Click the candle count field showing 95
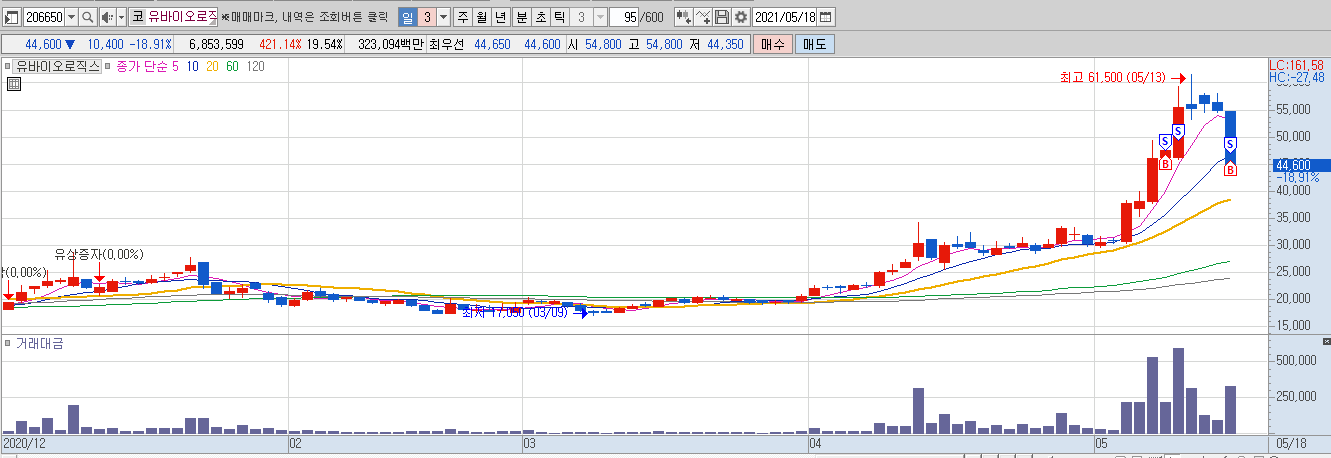Image resolution: width=1331 pixels, height=458 pixels. [x=626, y=17]
